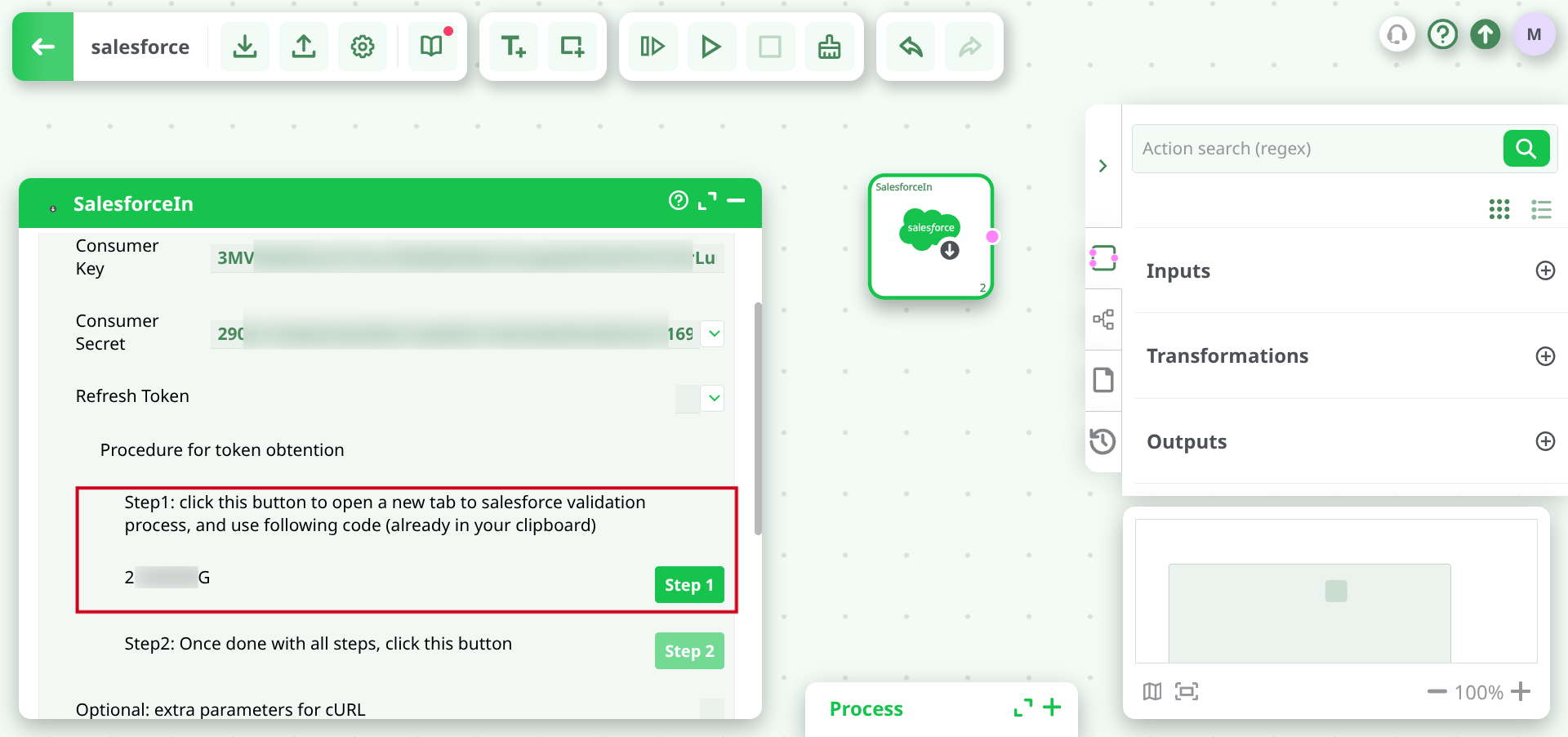The height and width of the screenshot is (737, 1568).
Task: Click the Consumer Key input field
Action: click(x=467, y=257)
